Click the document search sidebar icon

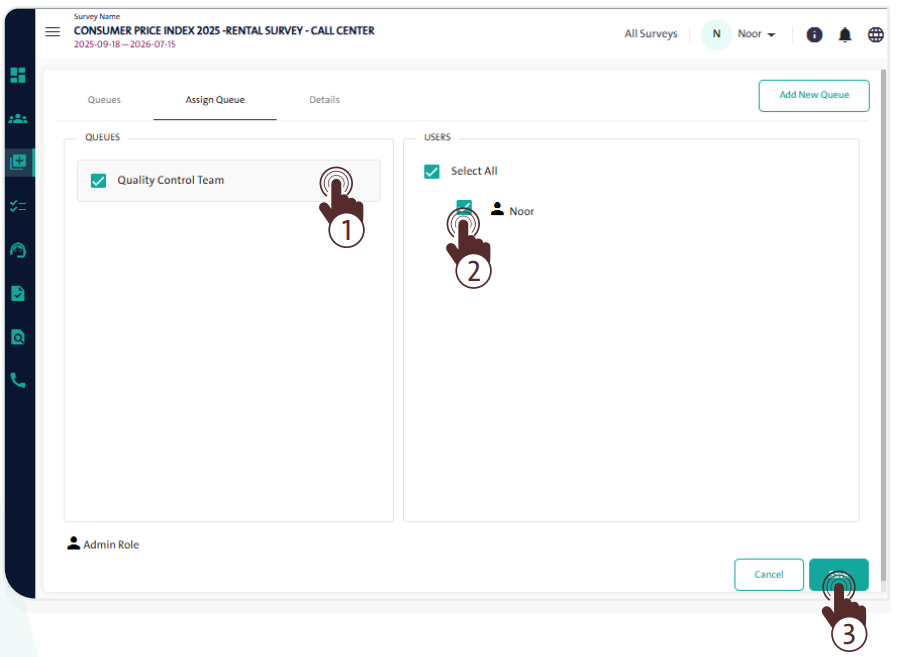pos(17,337)
